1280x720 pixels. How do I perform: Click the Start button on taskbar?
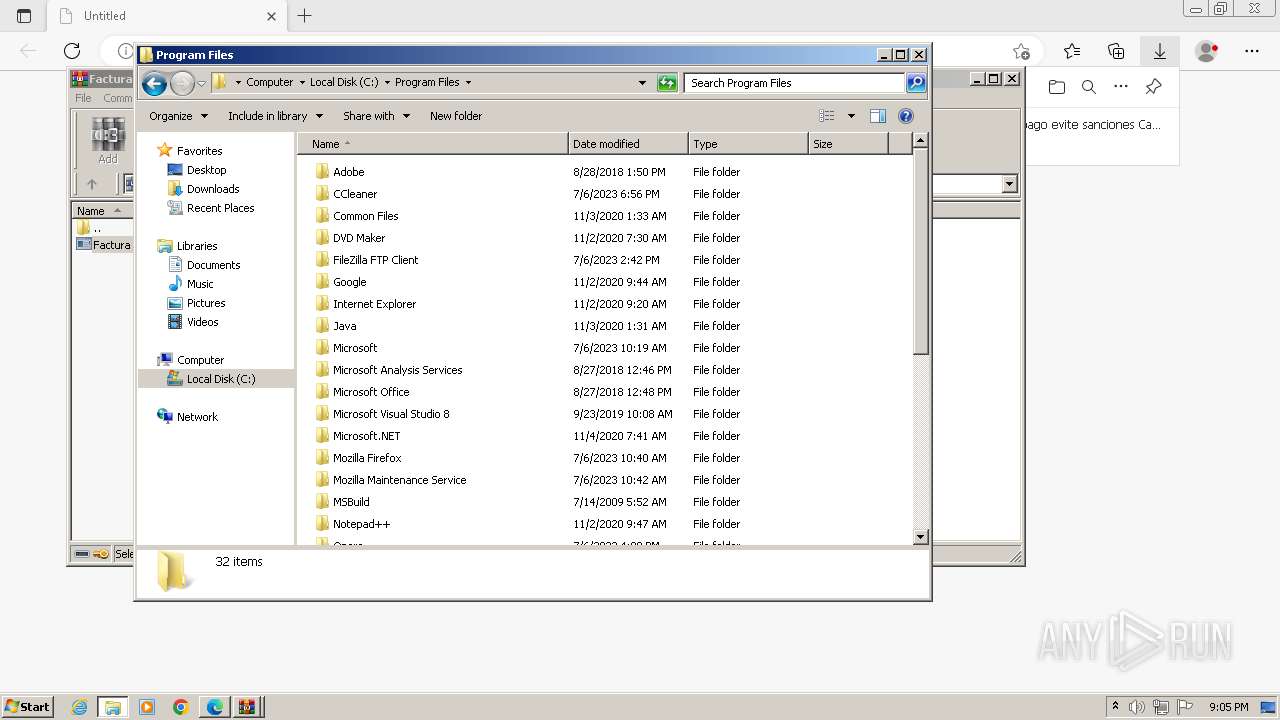[27, 707]
